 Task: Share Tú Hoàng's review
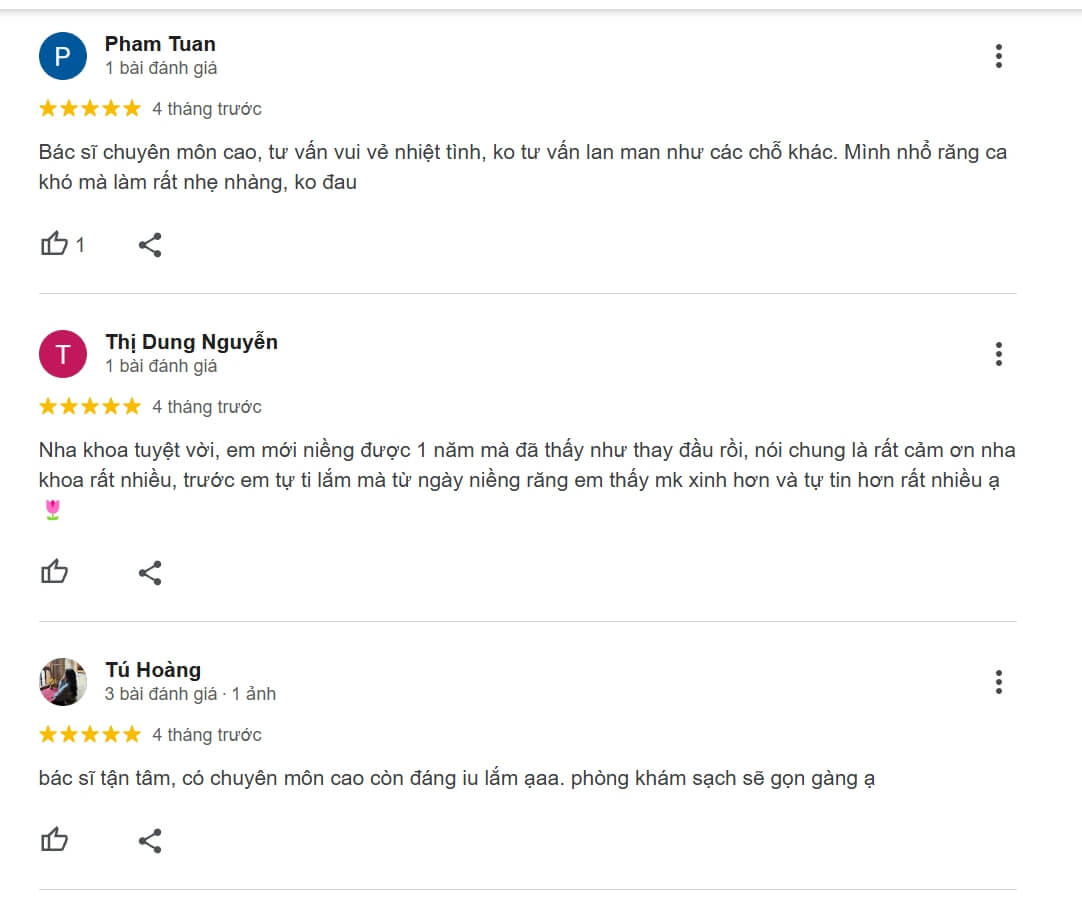(x=150, y=840)
